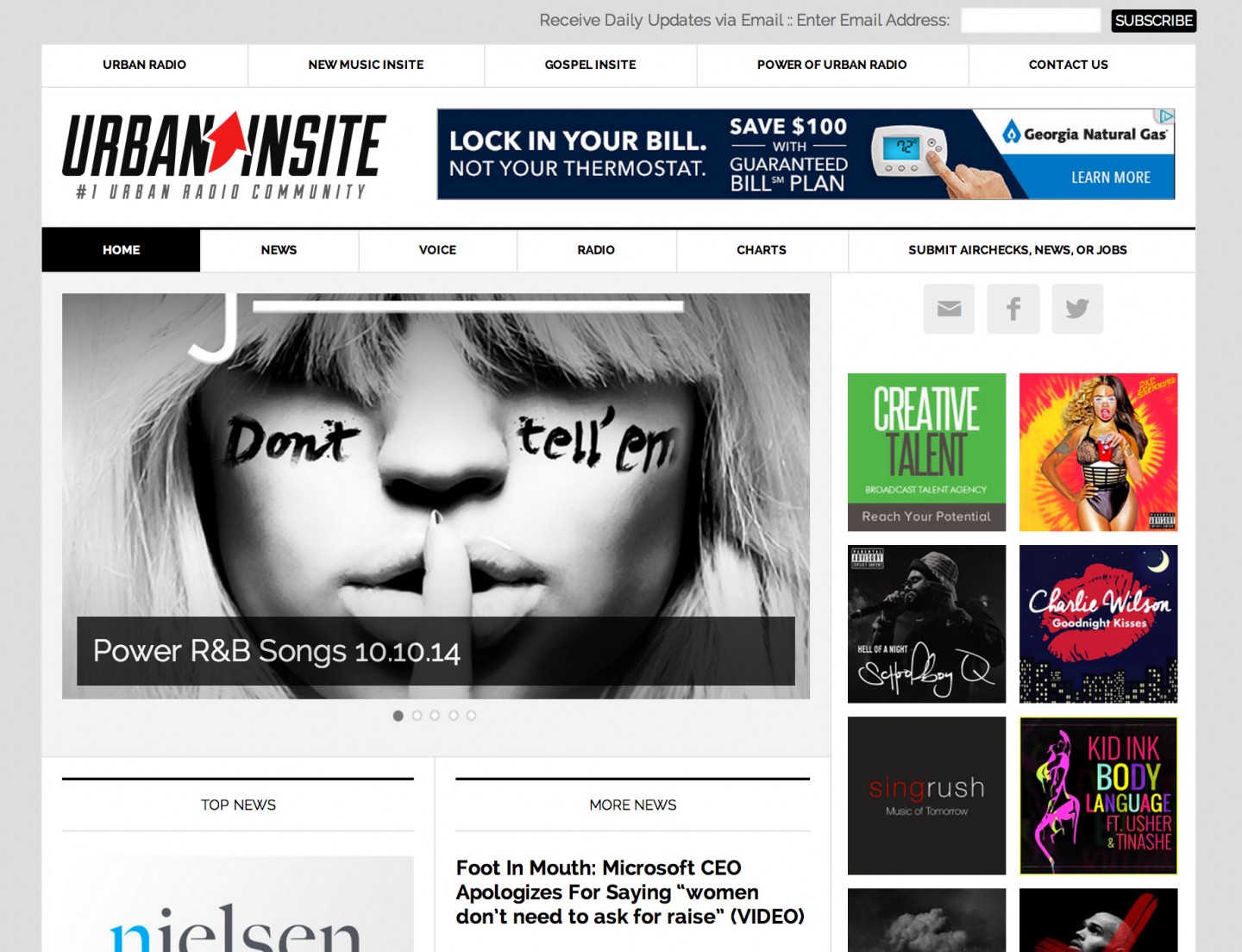Select the first slider pagination dot
Image resolution: width=1242 pixels, height=952 pixels.
point(398,716)
